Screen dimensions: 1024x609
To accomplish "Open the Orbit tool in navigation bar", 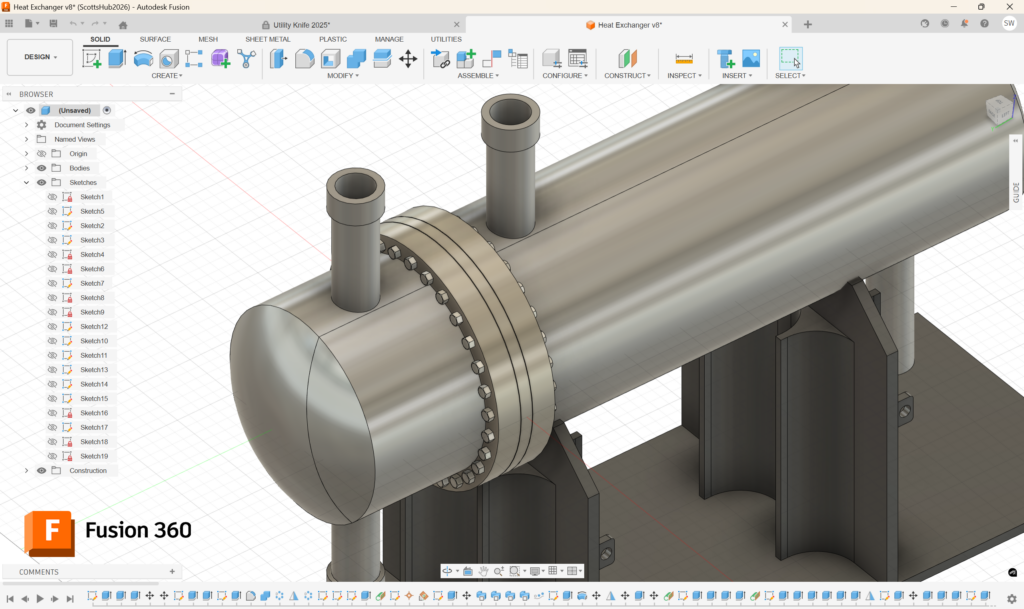I will point(447,571).
